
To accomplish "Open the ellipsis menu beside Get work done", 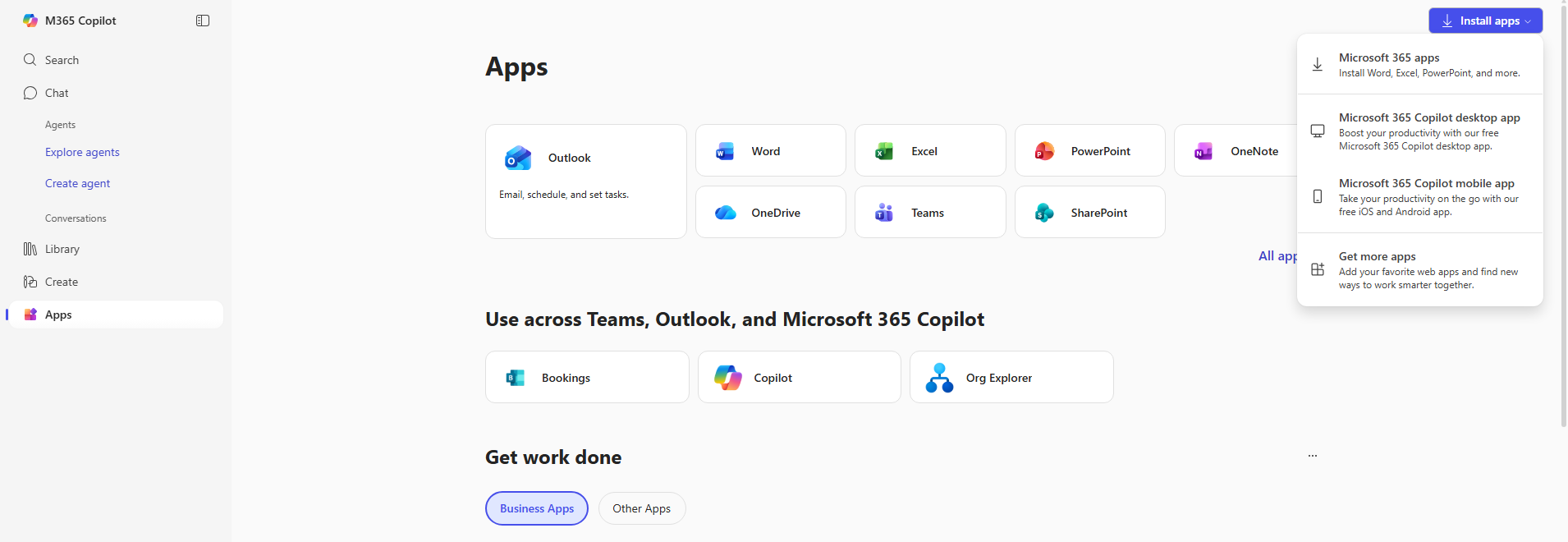I will pos(1313,456).
